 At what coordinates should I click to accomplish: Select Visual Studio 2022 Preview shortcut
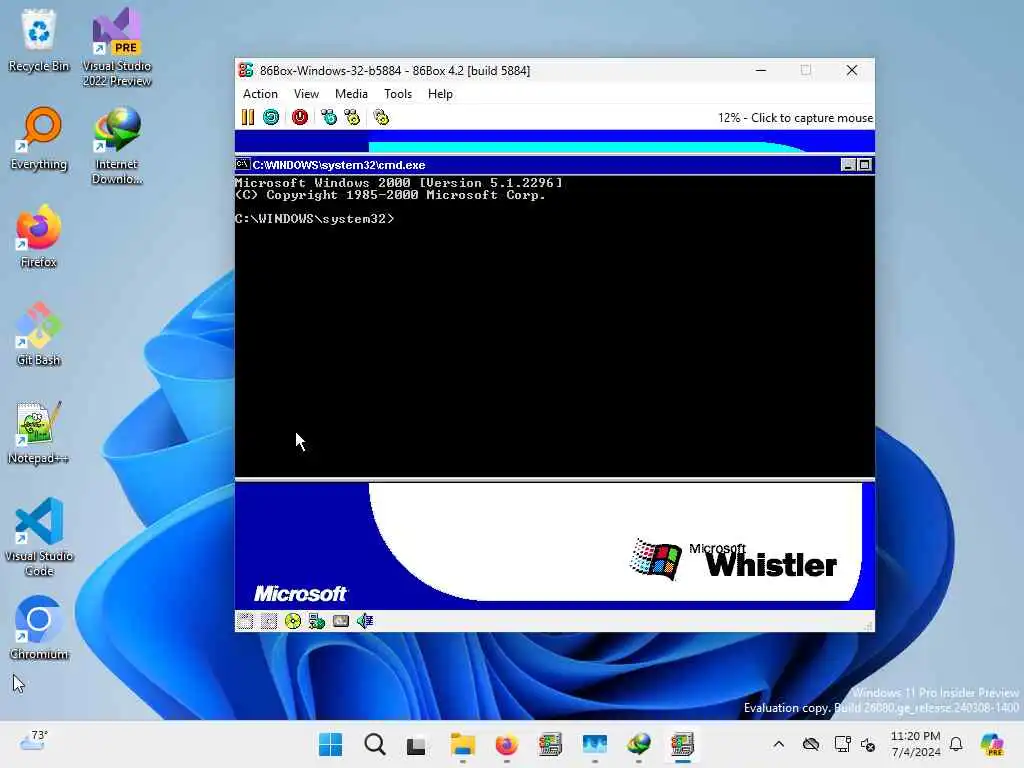coord(117,47)
